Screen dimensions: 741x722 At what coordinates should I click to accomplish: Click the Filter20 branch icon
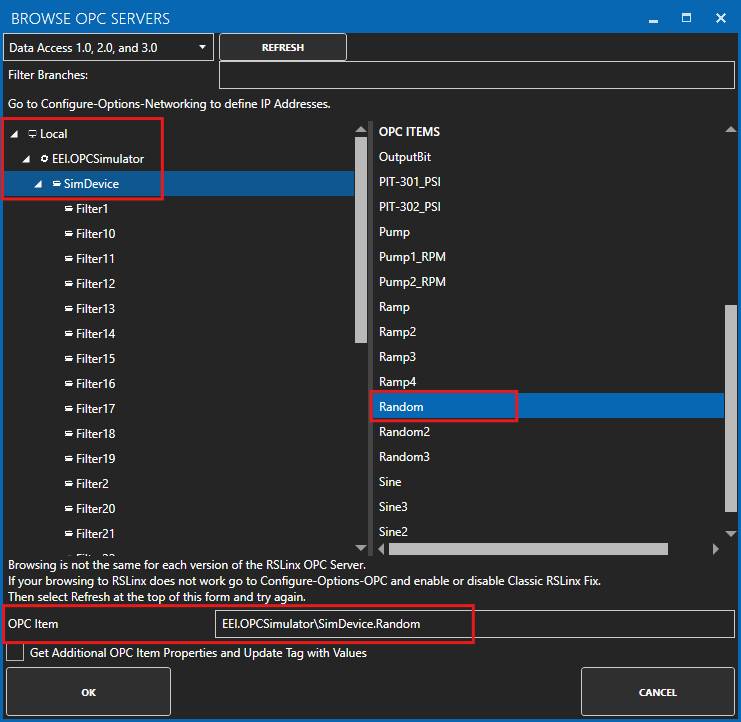(x=69, y=509)
